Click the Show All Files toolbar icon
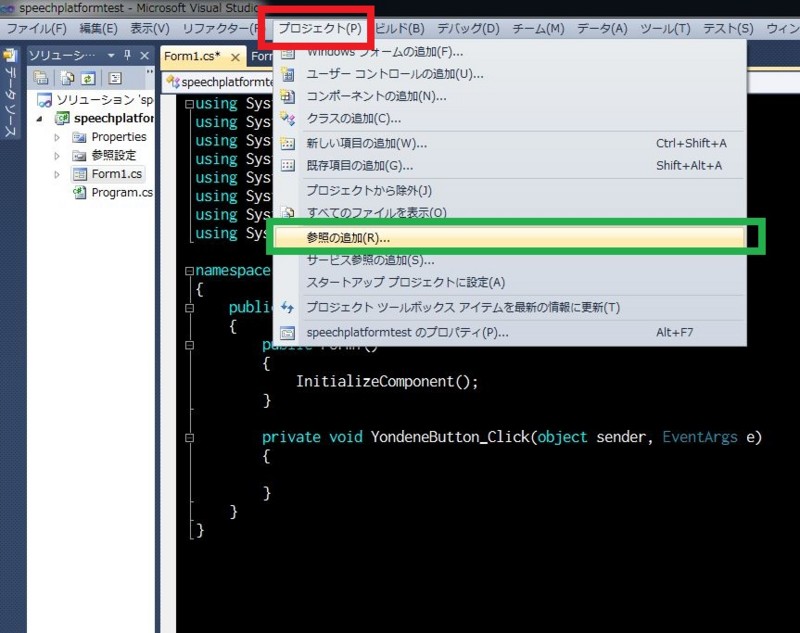Image resolution: width=800 pixels, height=633 pixels. pyautogui.click(x=67, y=78)
